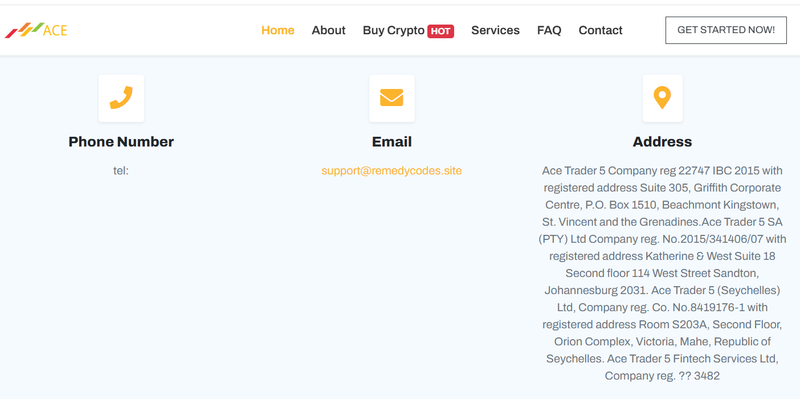Click the text 'Centre, P.O. Box 1510'

click(x=600, y=205)
